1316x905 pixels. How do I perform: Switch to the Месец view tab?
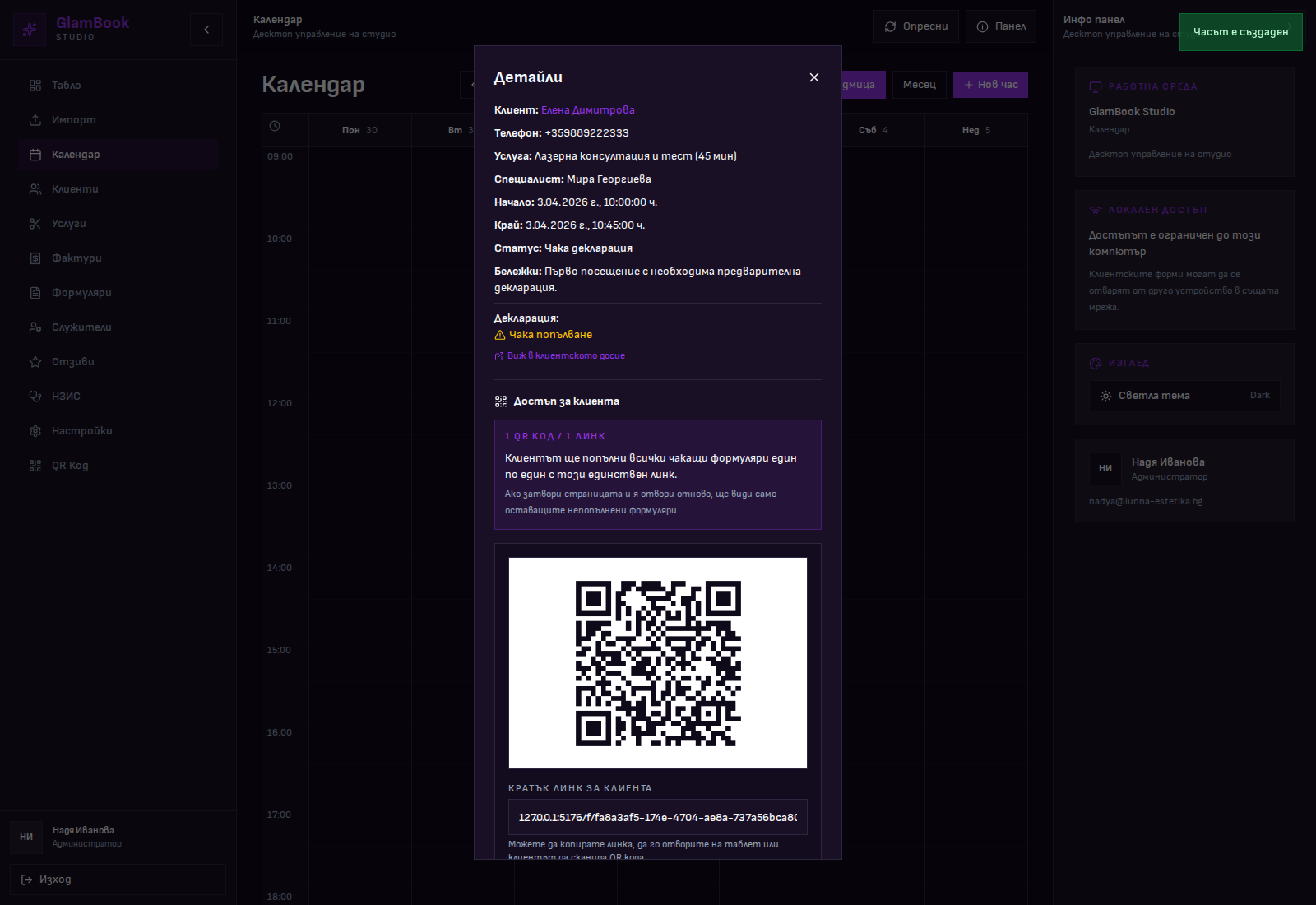click(x=919, y=85)
